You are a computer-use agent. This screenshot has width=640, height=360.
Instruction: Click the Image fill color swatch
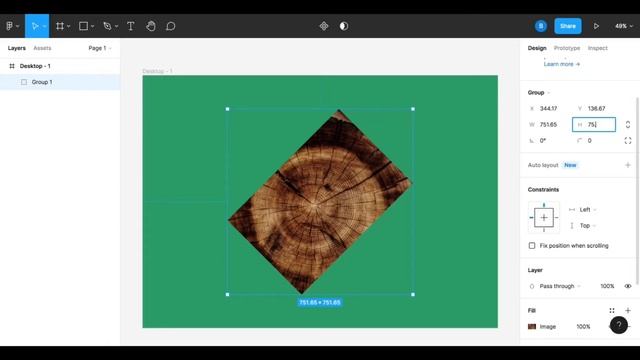(x=532, y=327)
